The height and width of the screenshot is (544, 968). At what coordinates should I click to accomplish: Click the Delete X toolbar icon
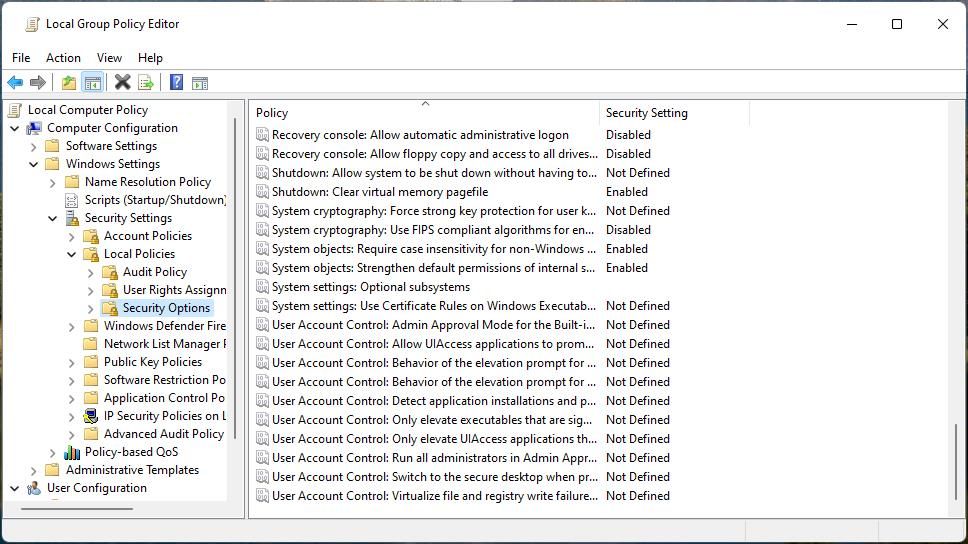point(122,82)
